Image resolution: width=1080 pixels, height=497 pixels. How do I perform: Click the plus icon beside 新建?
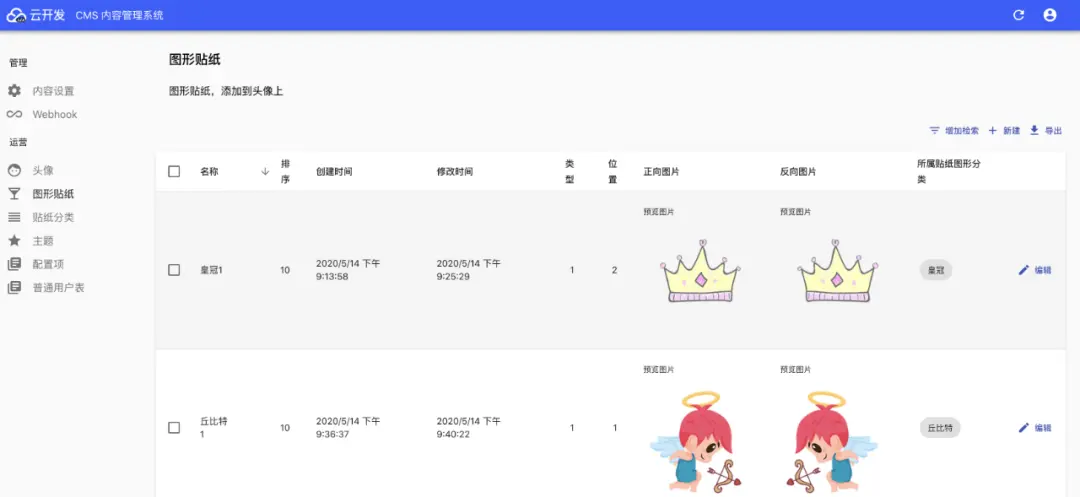(x=993, y=130)
